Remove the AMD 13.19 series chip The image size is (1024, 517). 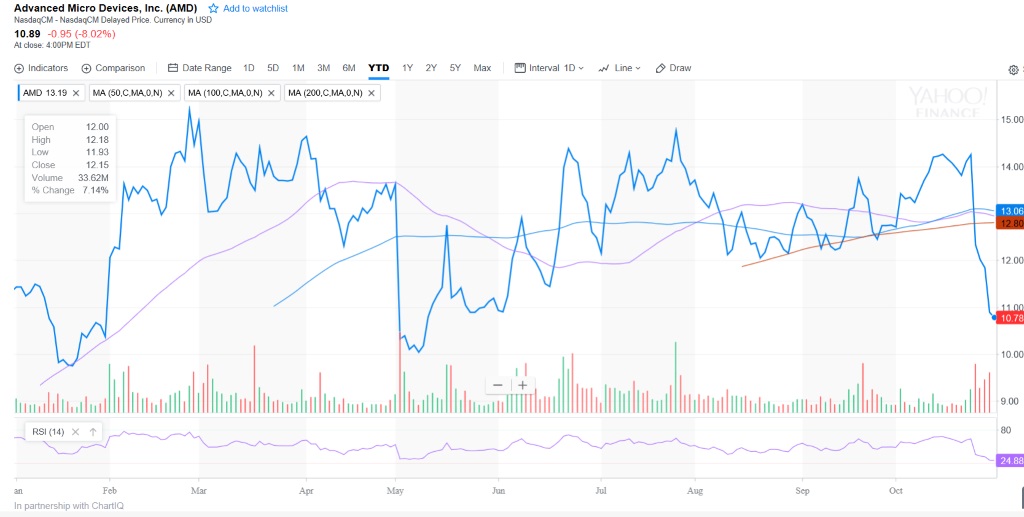pos(76,93)
